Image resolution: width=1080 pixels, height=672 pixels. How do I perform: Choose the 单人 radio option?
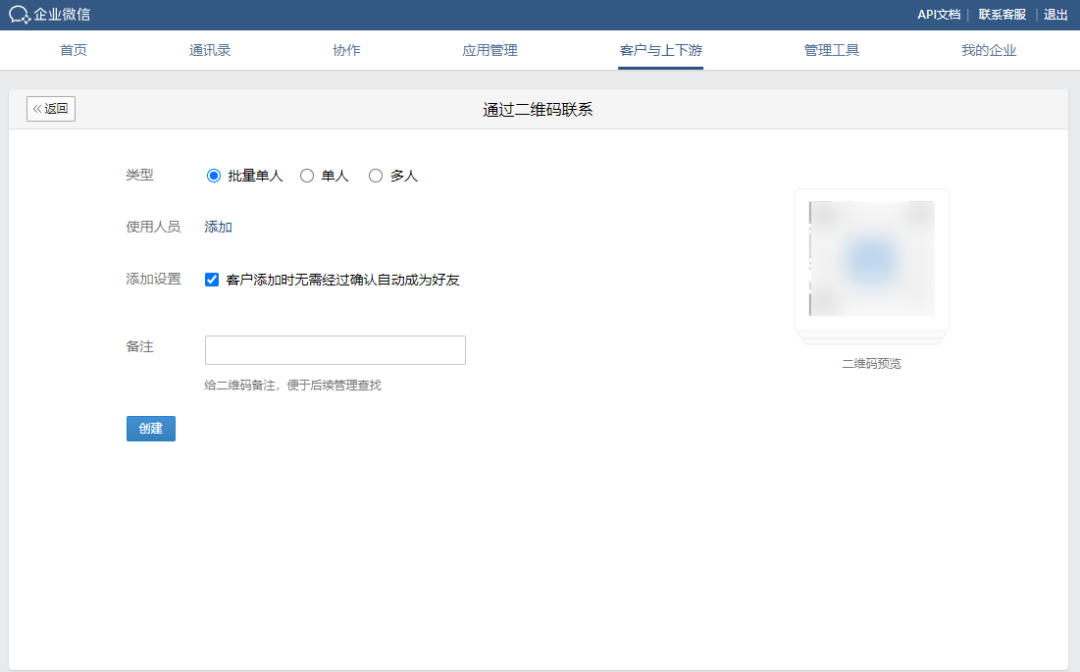tap(307, 176)
